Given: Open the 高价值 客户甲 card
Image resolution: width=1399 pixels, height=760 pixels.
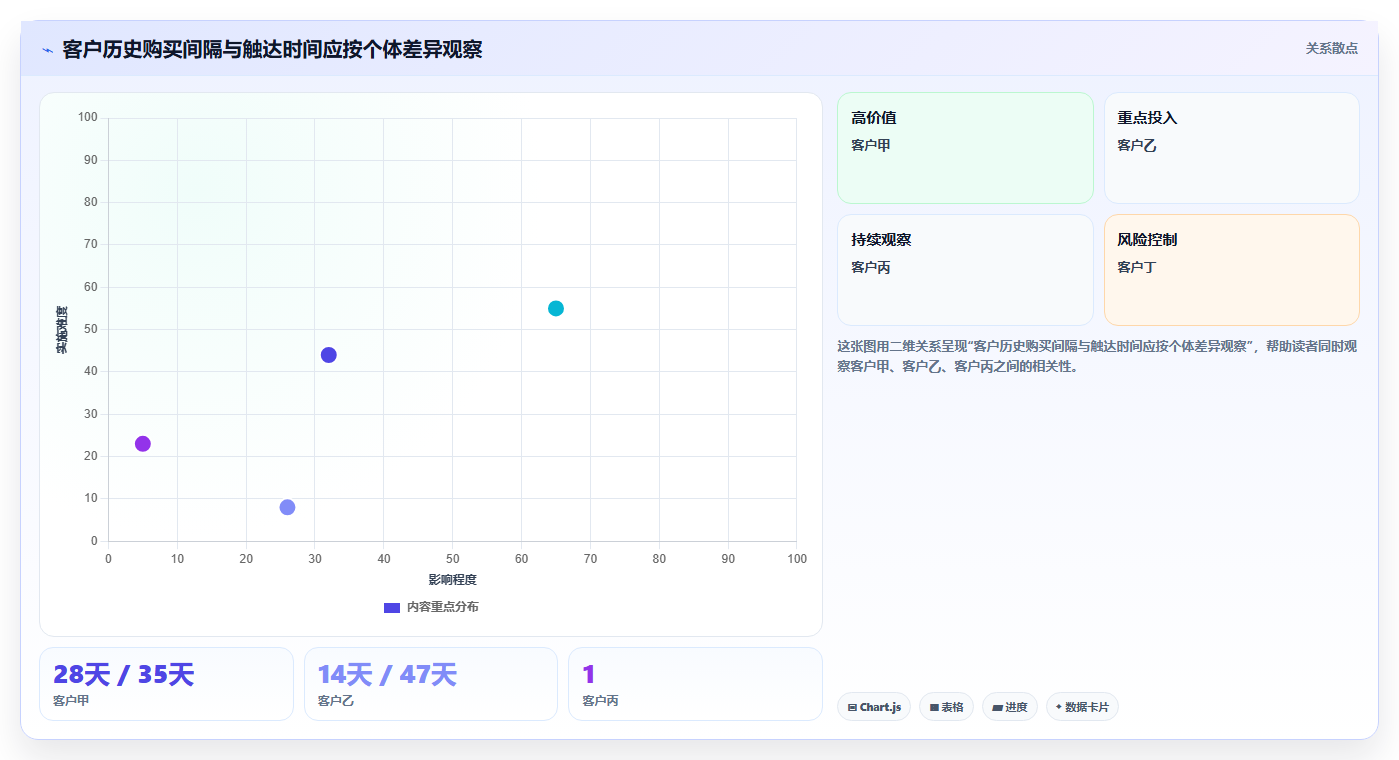Looking at the screenshot, I should coord(965,148).
